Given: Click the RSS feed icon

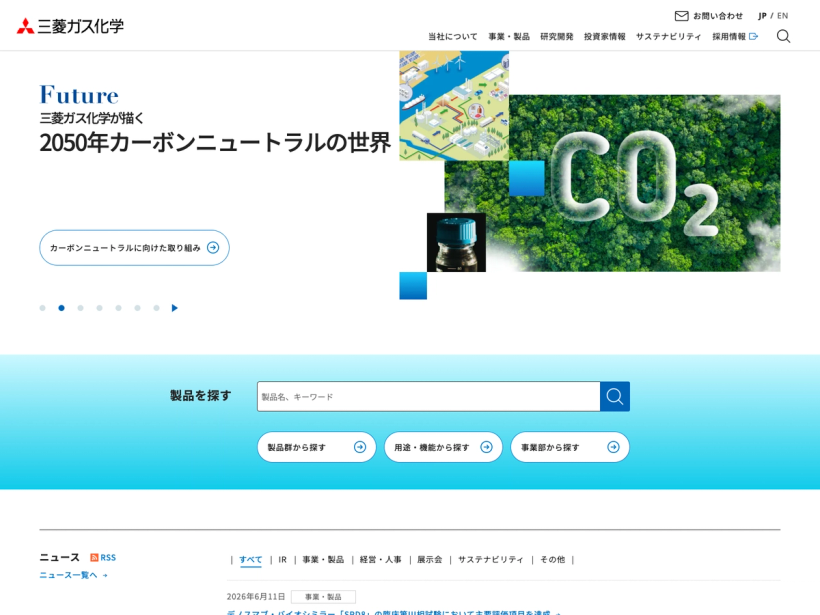Looking at the screenshot, I should coord(94,557).
